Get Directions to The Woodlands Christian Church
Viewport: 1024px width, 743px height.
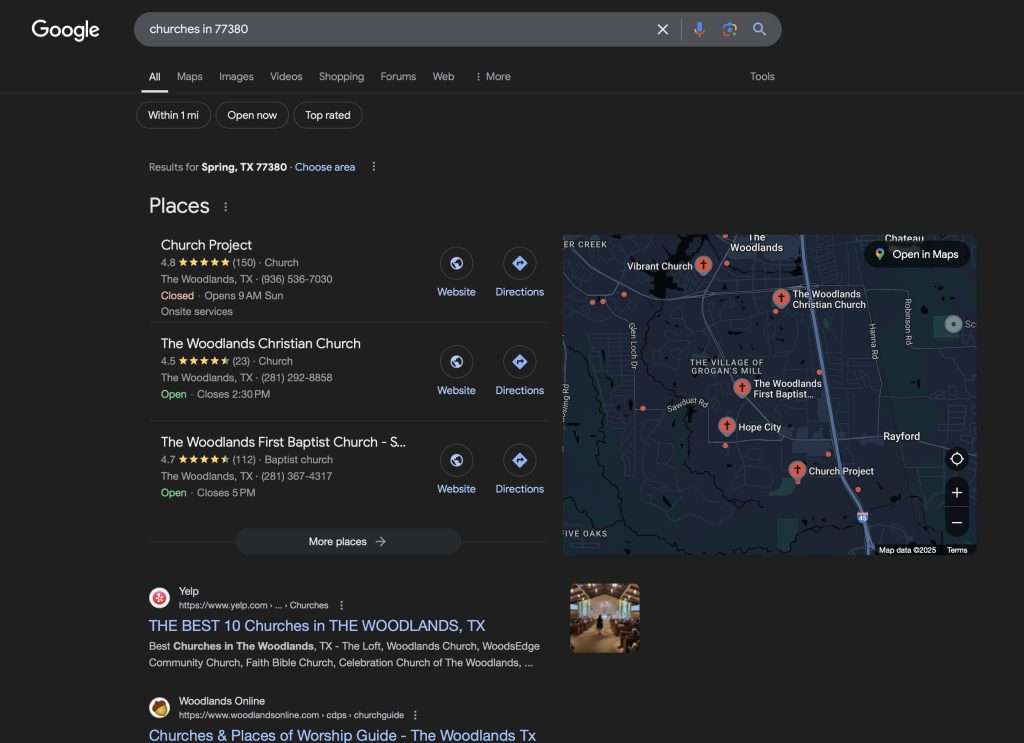(x=519, y=362)
